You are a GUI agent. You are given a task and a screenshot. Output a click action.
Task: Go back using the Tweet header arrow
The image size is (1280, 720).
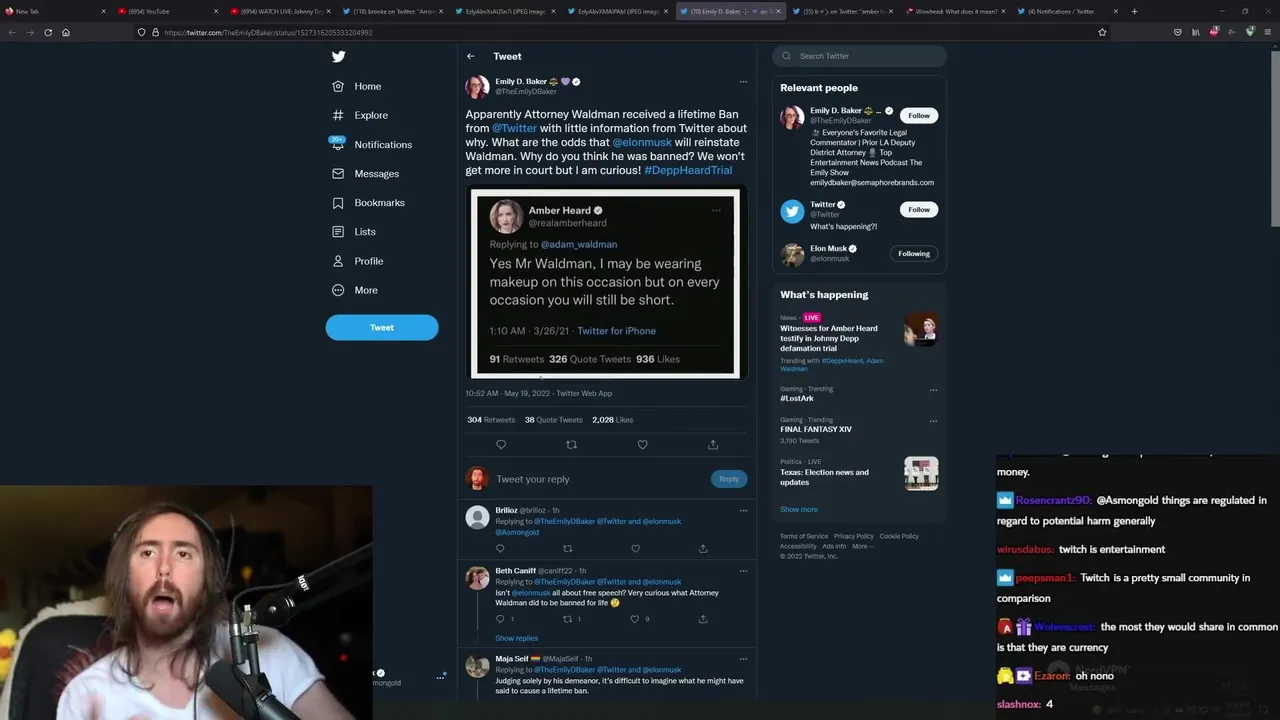tap(470, 56)
